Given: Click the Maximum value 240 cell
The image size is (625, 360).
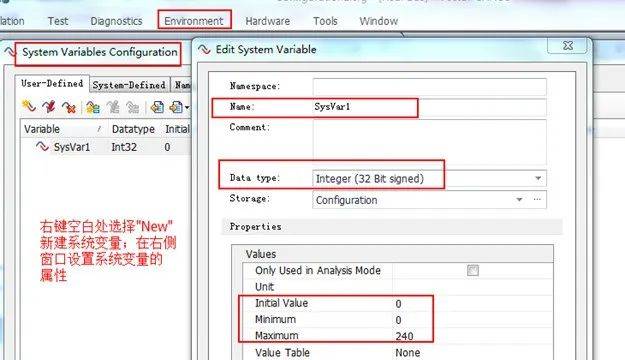Looking at the screenshot, I should [473, 336].
